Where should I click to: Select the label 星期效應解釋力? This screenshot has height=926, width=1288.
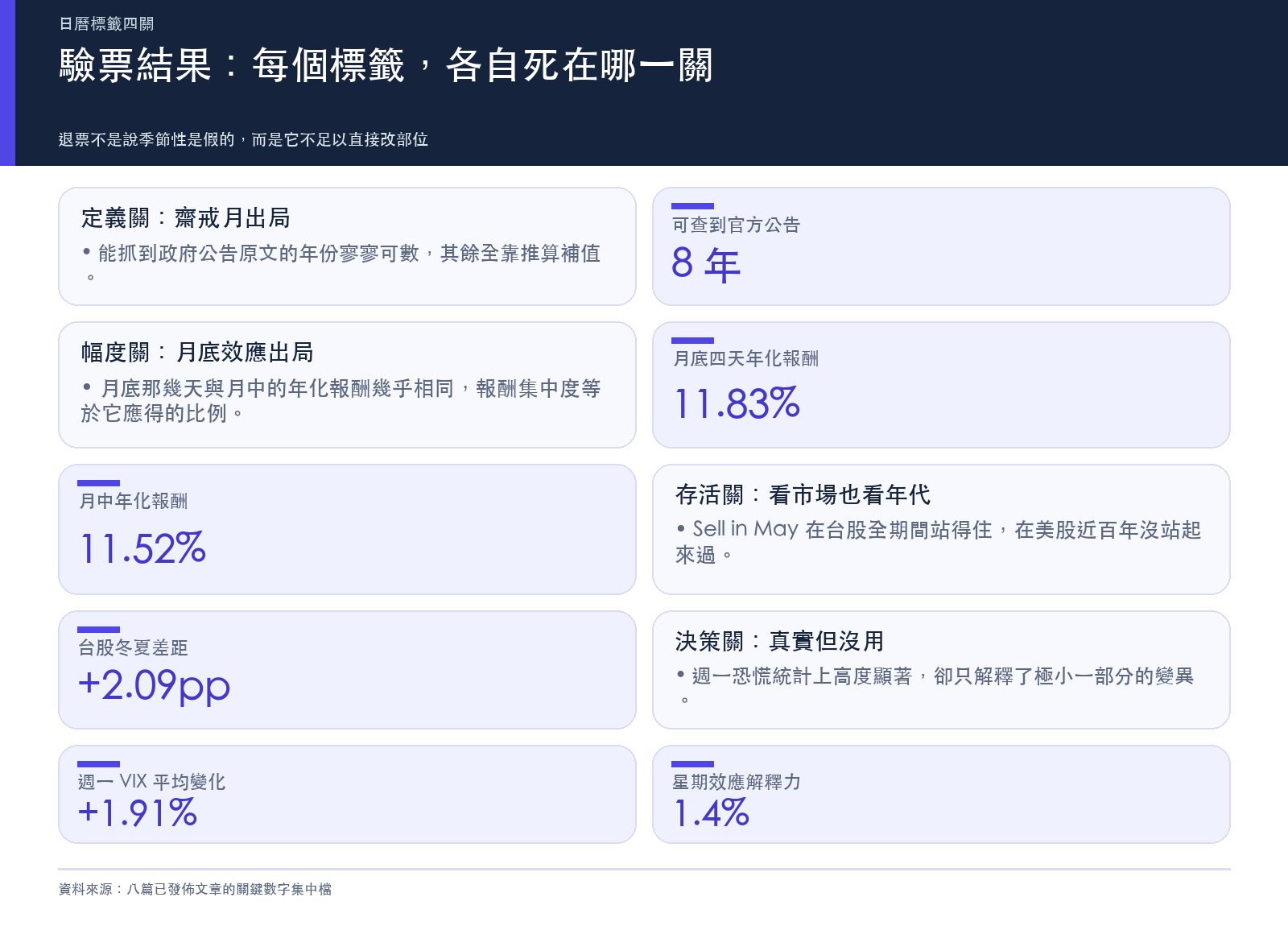click(736, 782)
